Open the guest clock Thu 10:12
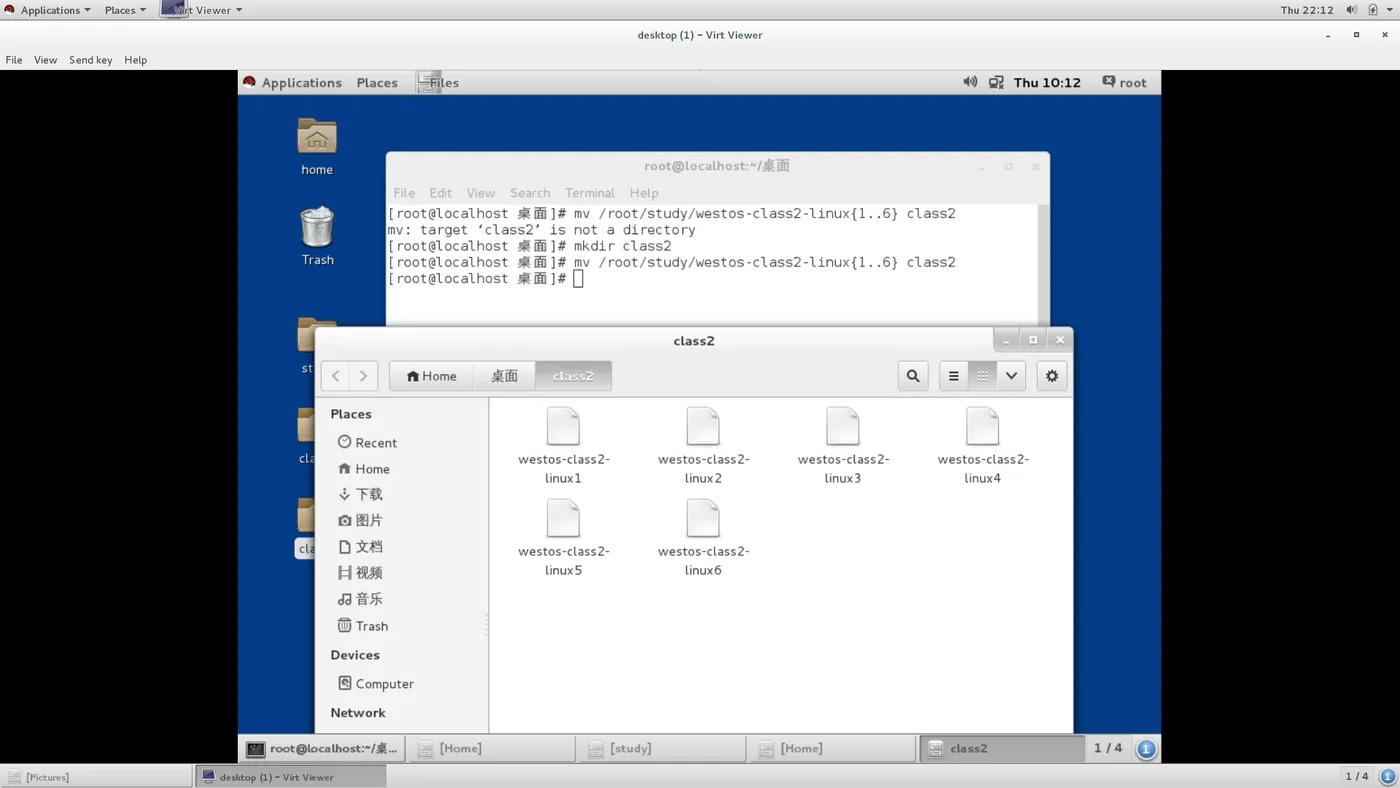Screen dimensions: 1400x788 (x=1047, y=83)
